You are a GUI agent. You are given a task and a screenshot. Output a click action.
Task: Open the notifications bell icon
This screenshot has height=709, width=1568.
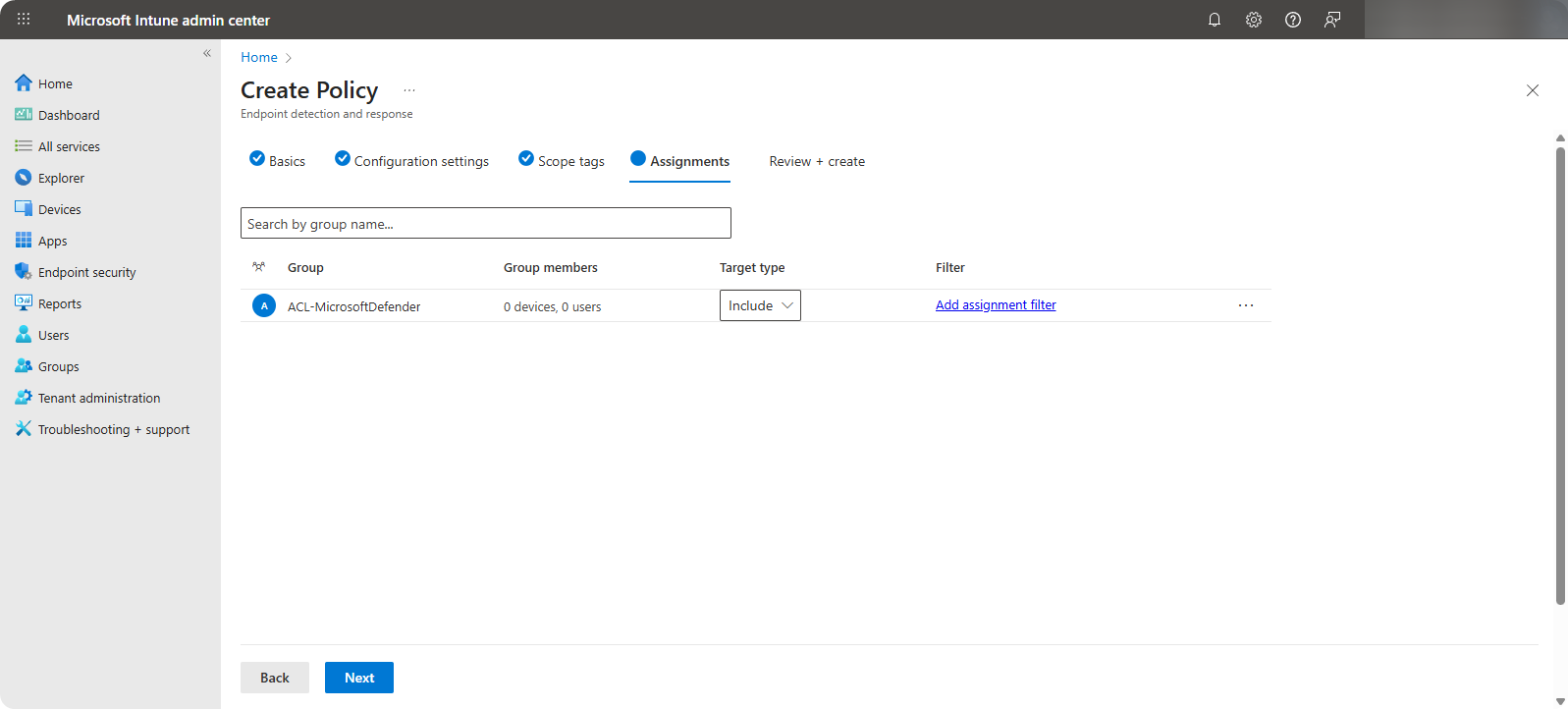pyautogui.click(x=1215, y=20)
